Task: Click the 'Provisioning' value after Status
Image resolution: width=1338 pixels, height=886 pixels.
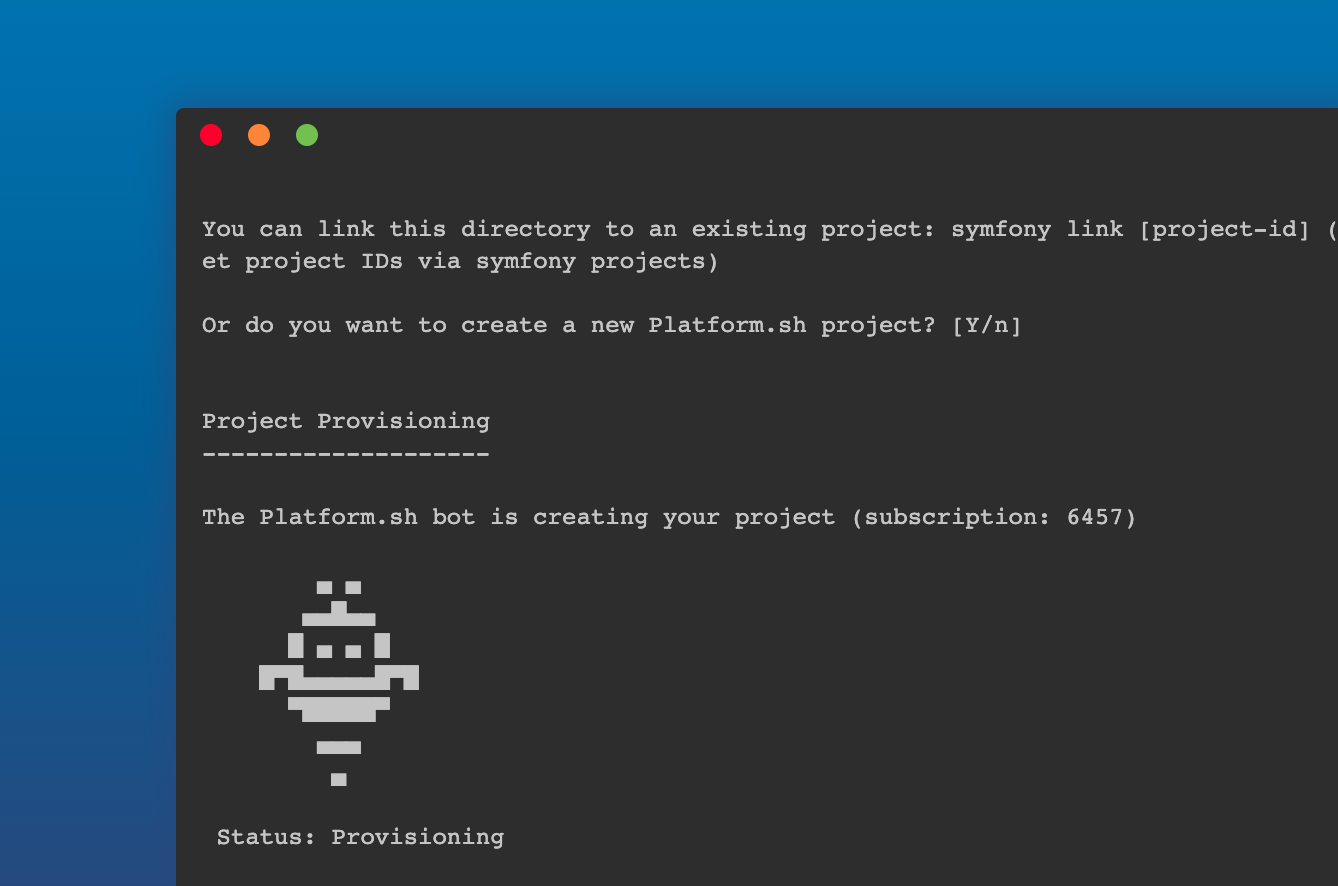Action: pyautogui.click(x=417, y=836)
